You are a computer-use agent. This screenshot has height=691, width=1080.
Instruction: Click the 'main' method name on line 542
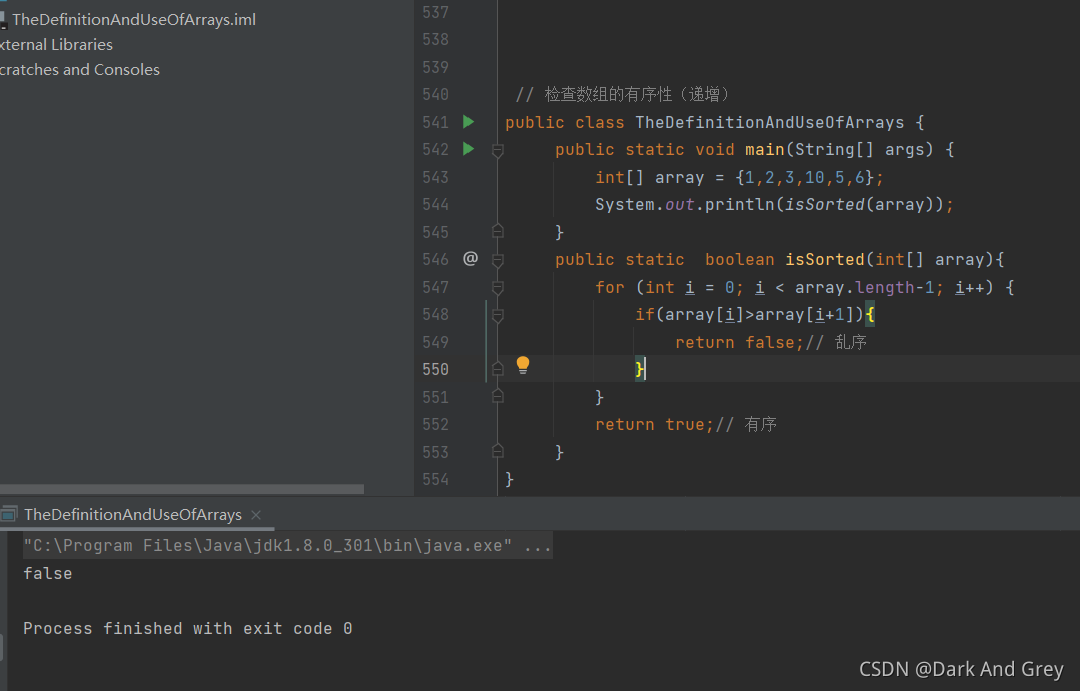tap(765, 149)
